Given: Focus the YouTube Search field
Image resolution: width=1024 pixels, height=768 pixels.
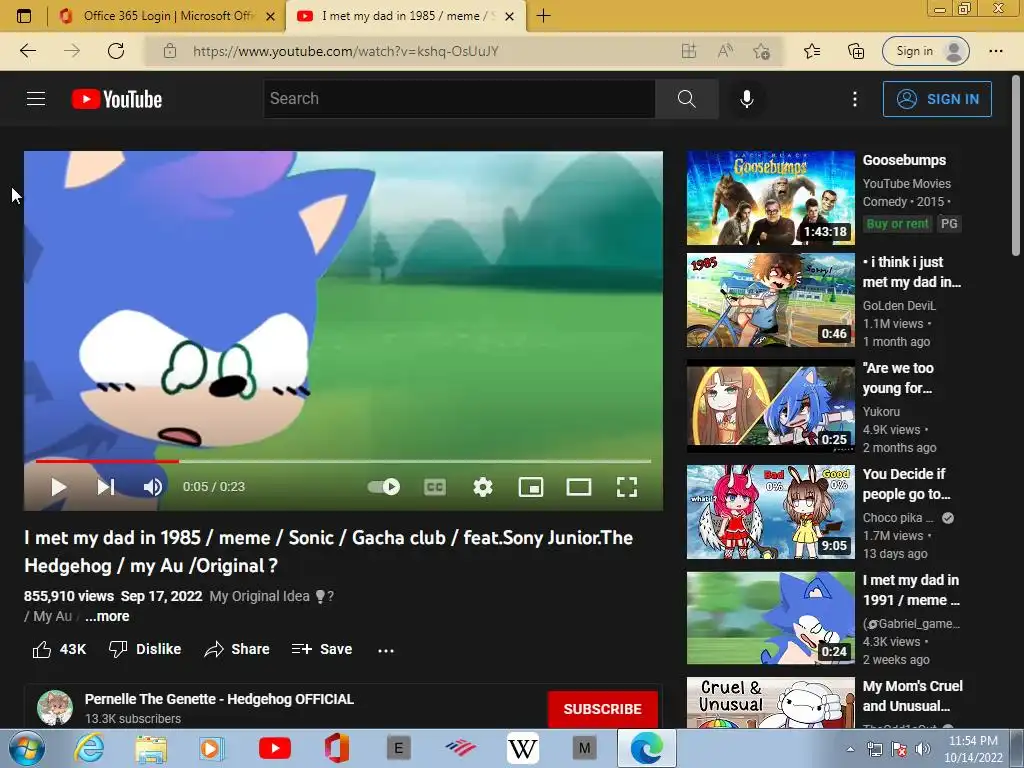Looking at the screenshot, I should point(459,99).
